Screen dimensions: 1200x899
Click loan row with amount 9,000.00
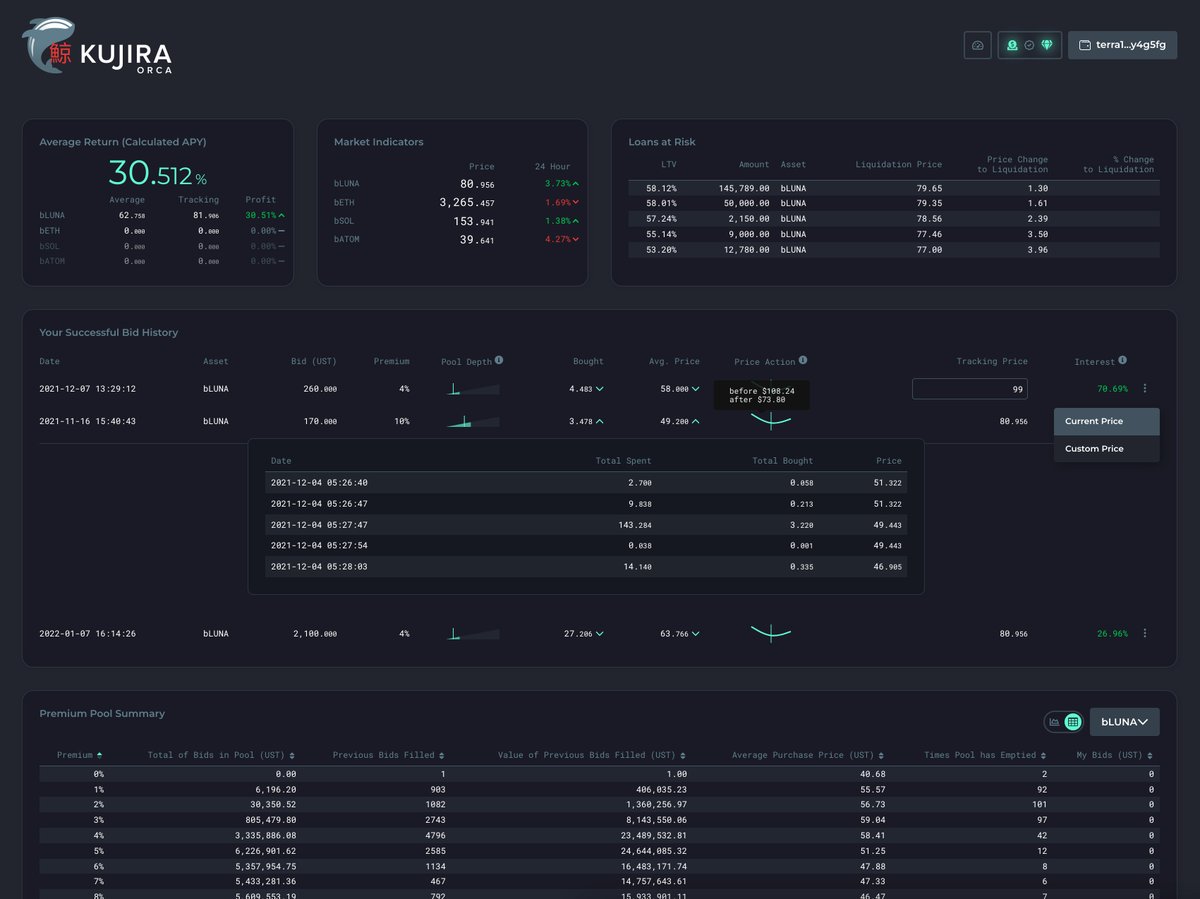coord(894,234)
